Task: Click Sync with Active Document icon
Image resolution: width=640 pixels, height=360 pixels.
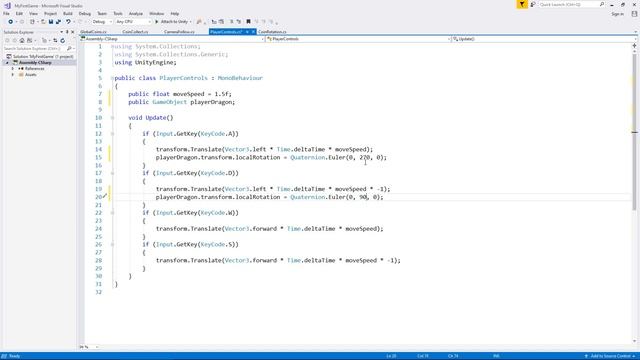Action: coord(55,40)
